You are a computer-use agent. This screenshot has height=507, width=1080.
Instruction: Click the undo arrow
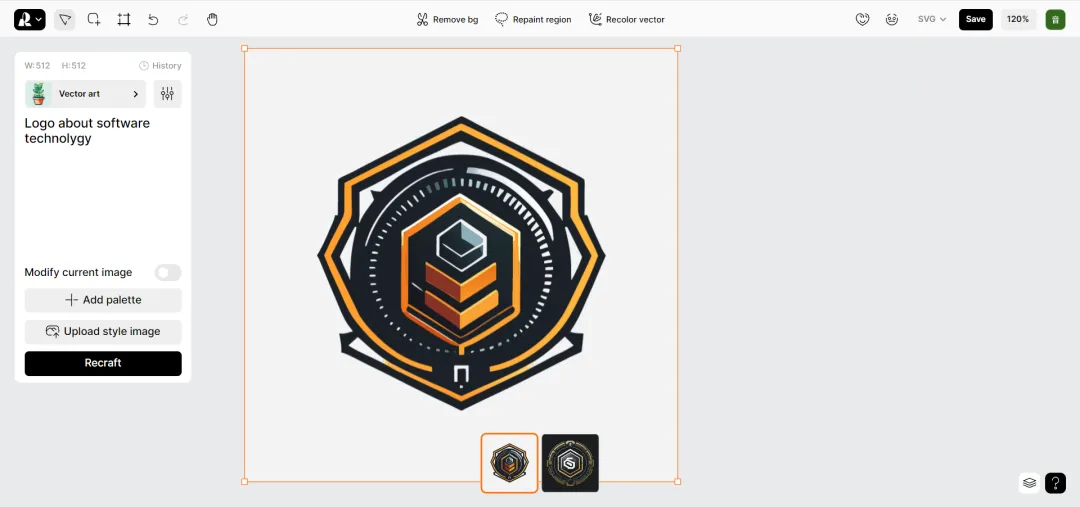point(153,19)
